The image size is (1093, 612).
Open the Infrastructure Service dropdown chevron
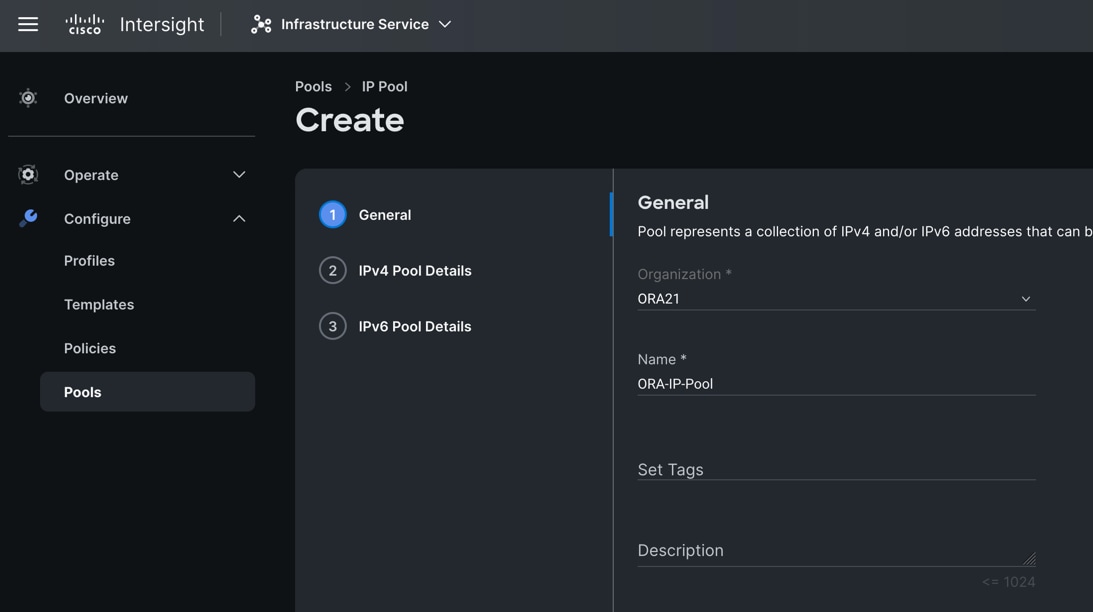[x=445, y=24]
